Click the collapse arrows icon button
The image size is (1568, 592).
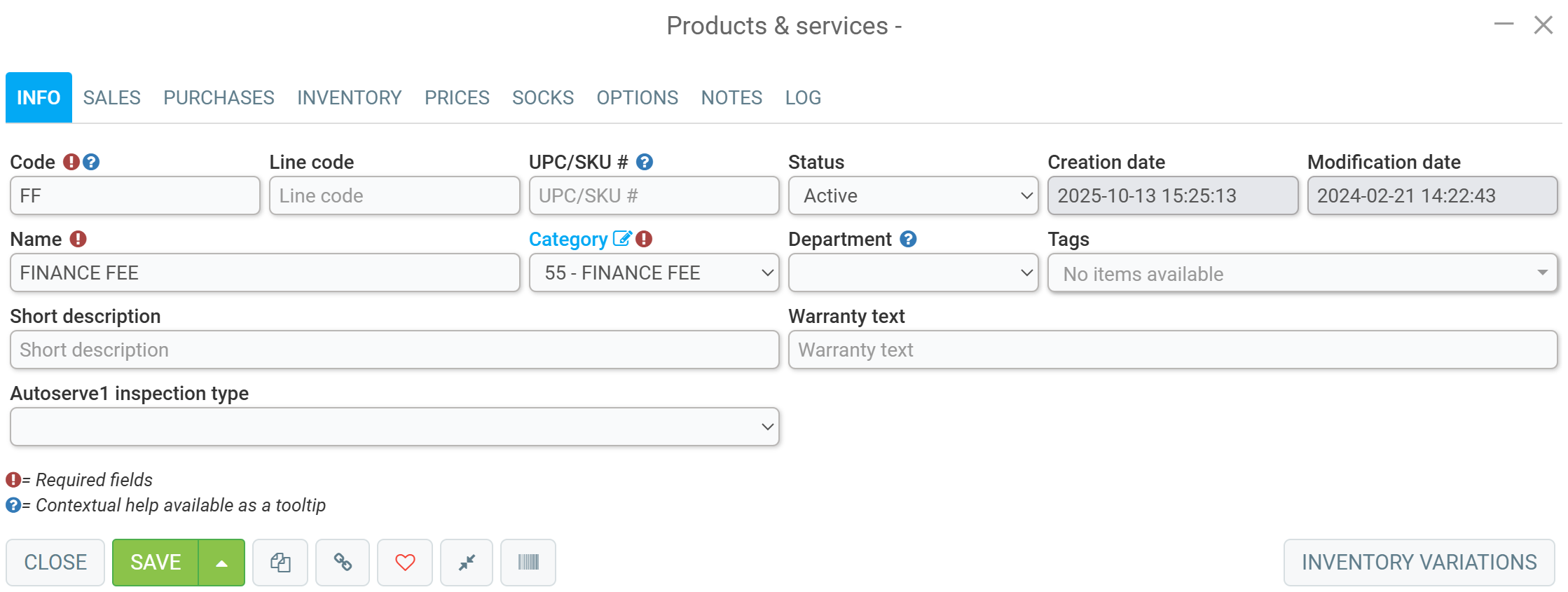click(x=467, y=562)
